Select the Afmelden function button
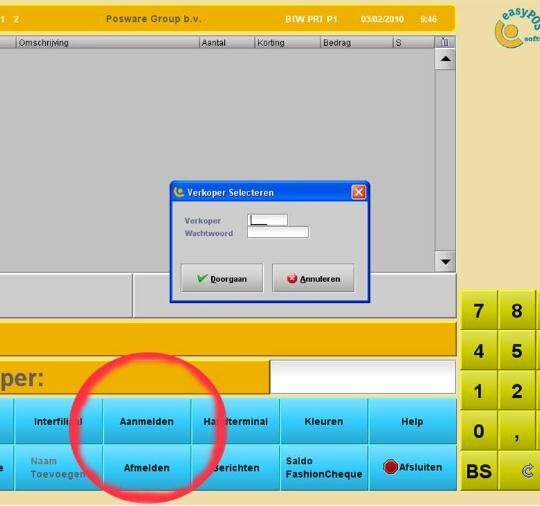Screen dimensions: 540x506 point(147,467)
